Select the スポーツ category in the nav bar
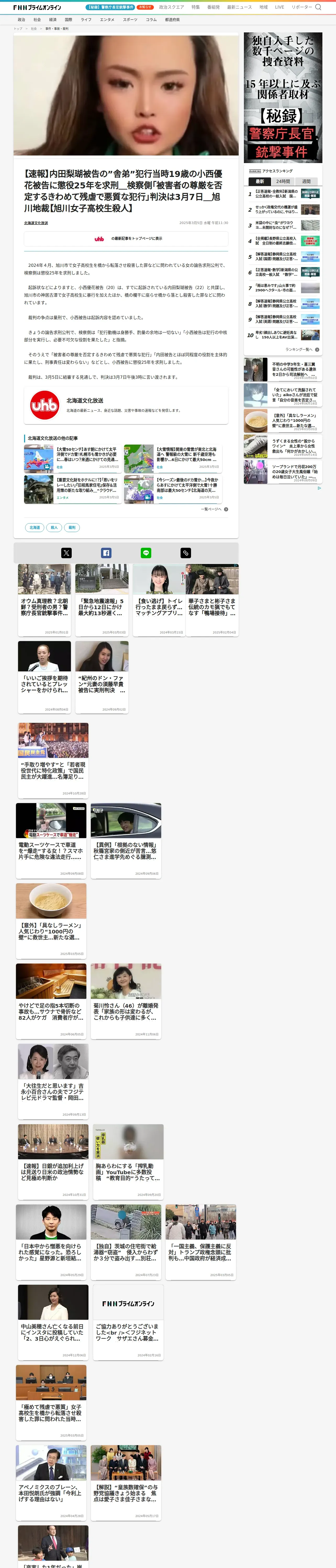The width and height of the screenshot is (336, 1568). (130, 20)
